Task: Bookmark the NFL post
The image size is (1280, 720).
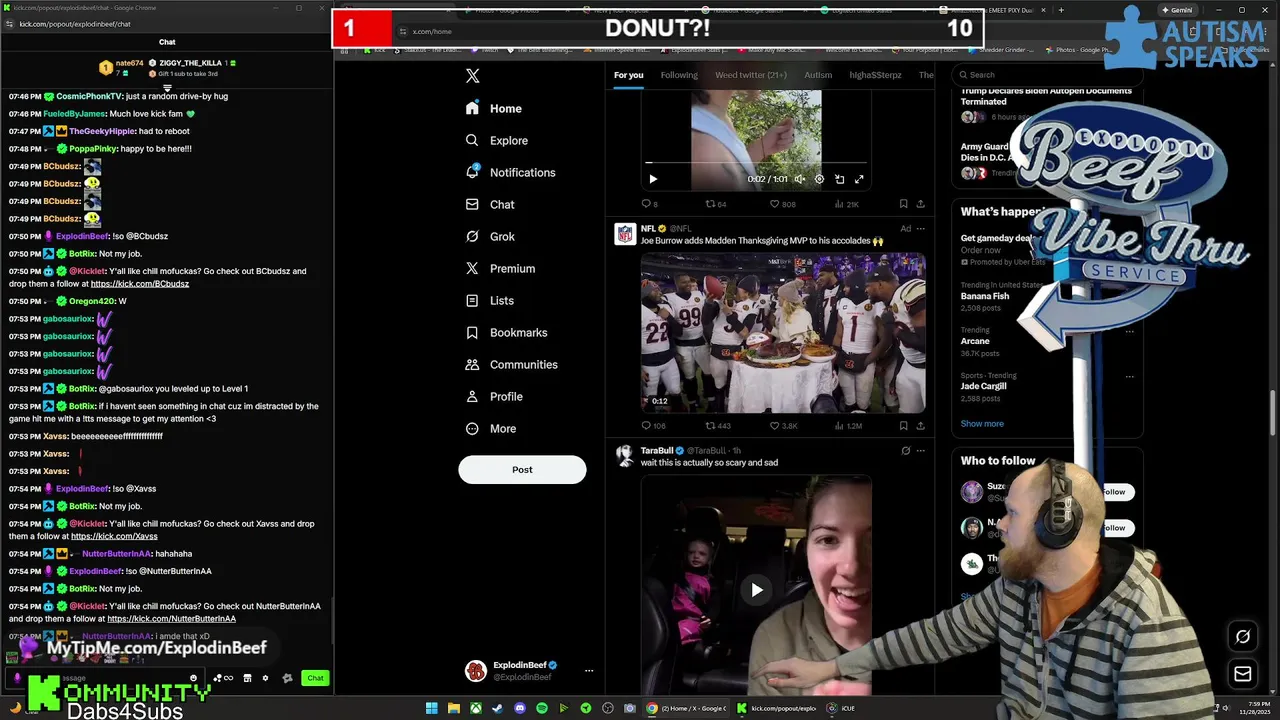Action: point(903,426)
